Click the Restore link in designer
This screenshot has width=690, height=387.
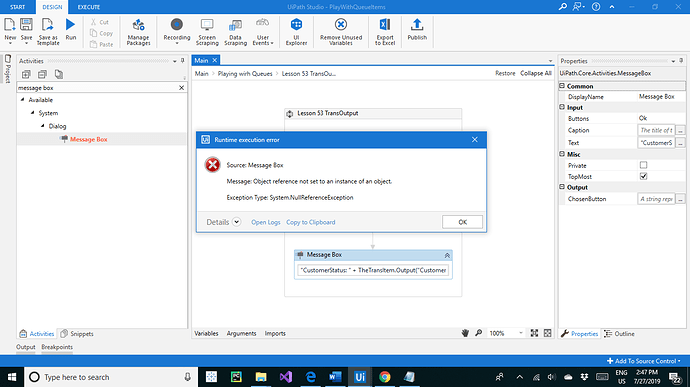505,74
